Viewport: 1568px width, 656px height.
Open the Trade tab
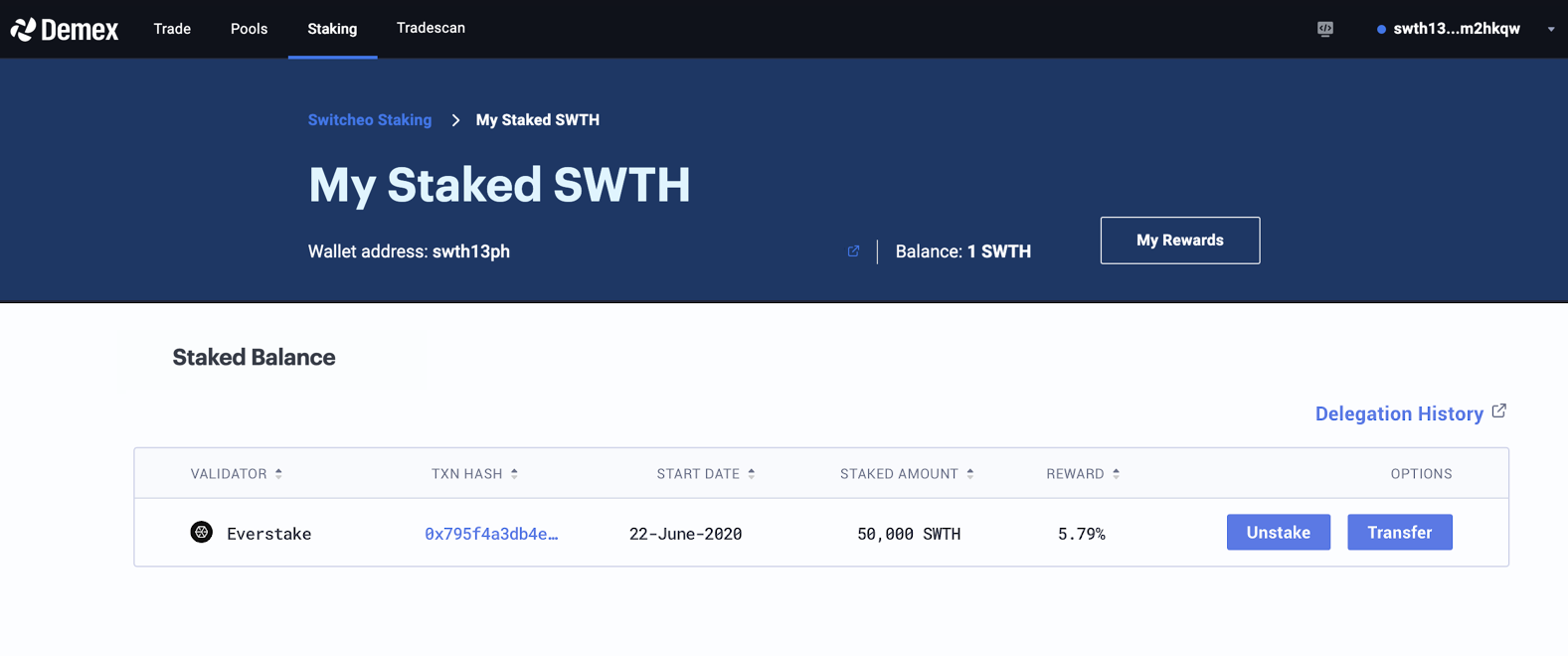[x=172, y=29]
